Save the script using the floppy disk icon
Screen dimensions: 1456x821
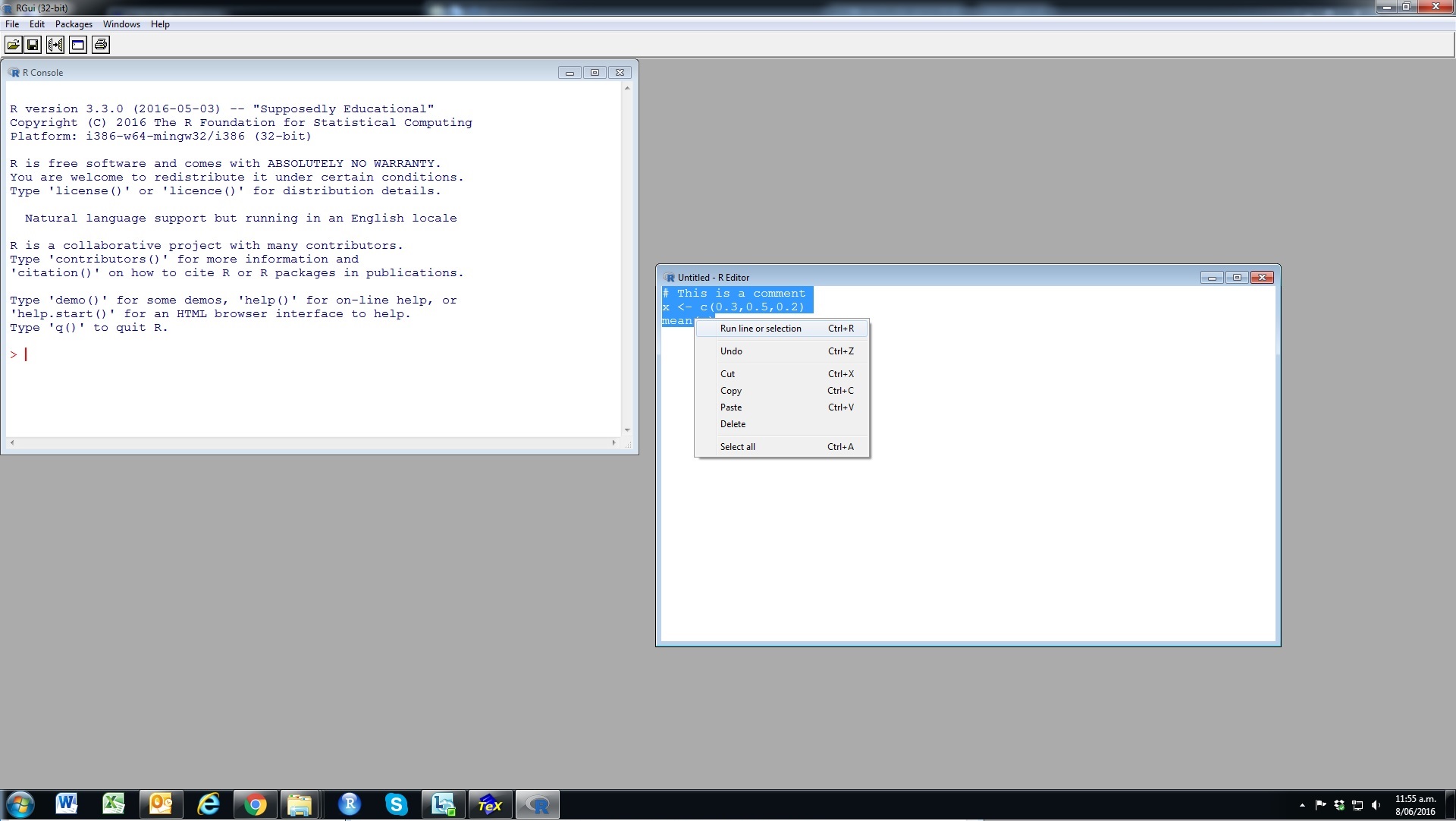33,45
